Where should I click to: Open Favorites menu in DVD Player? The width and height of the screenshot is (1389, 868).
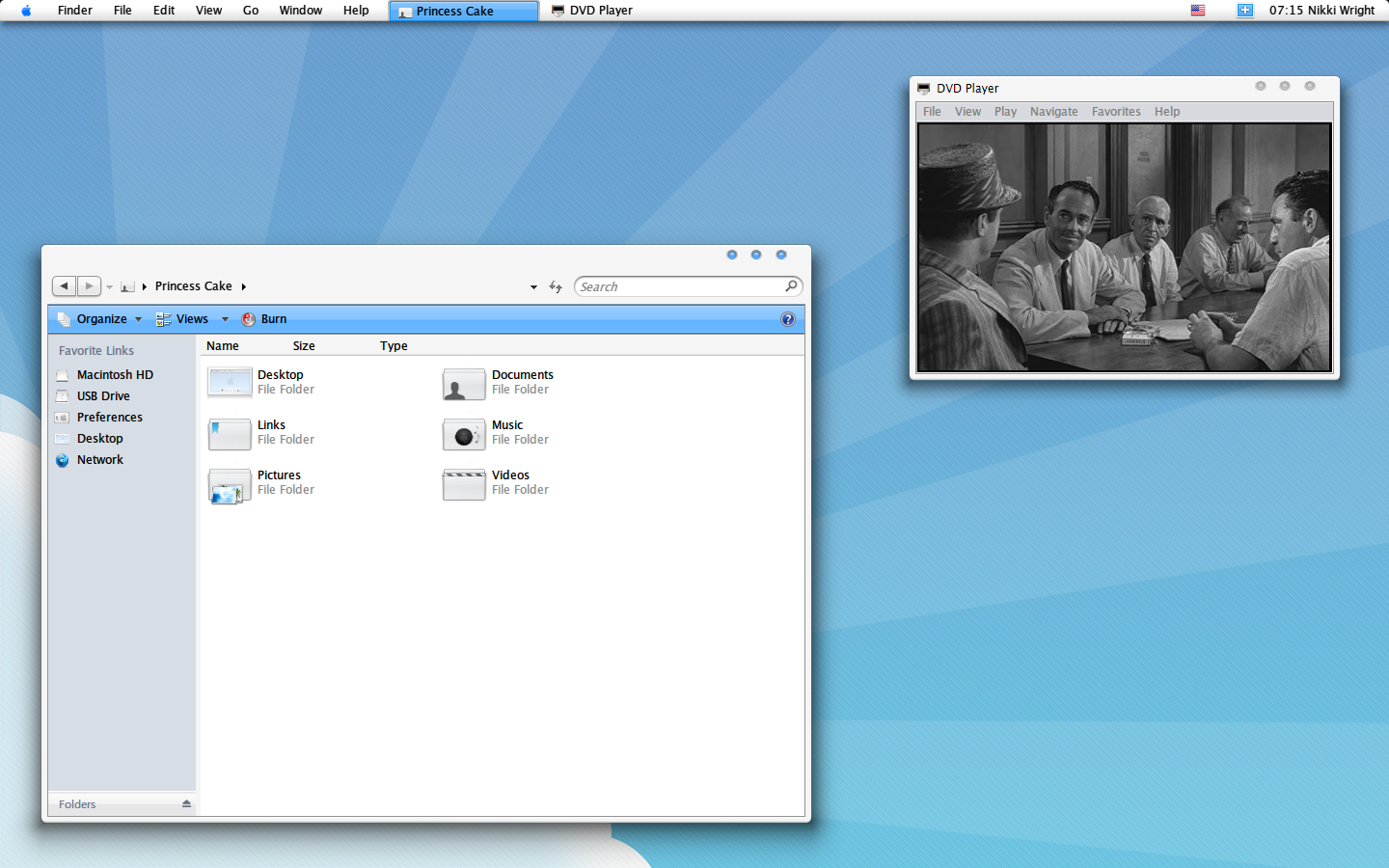tap(1116, 112)
